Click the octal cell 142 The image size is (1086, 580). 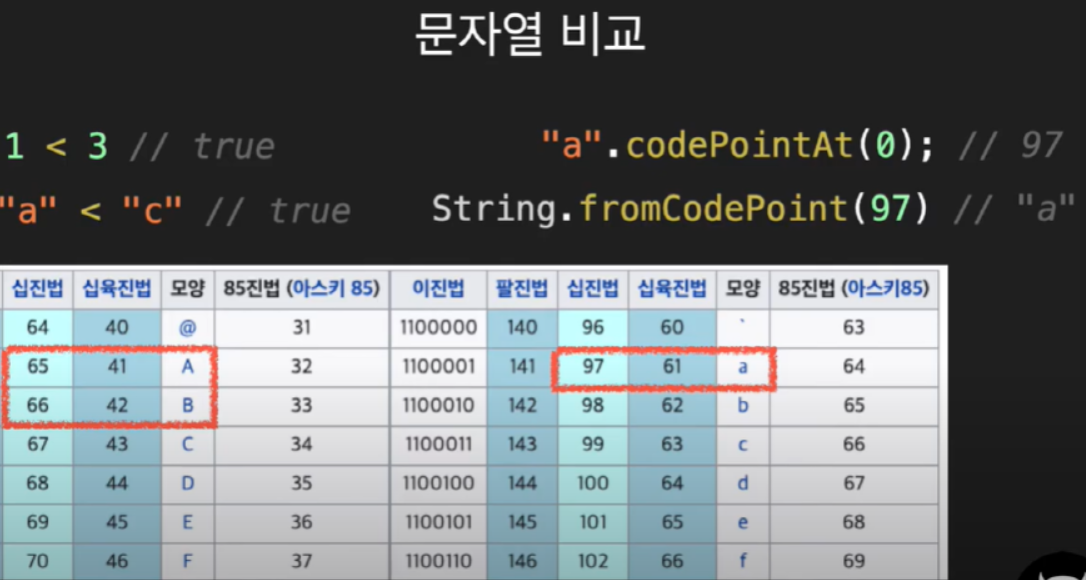point(522,405)
